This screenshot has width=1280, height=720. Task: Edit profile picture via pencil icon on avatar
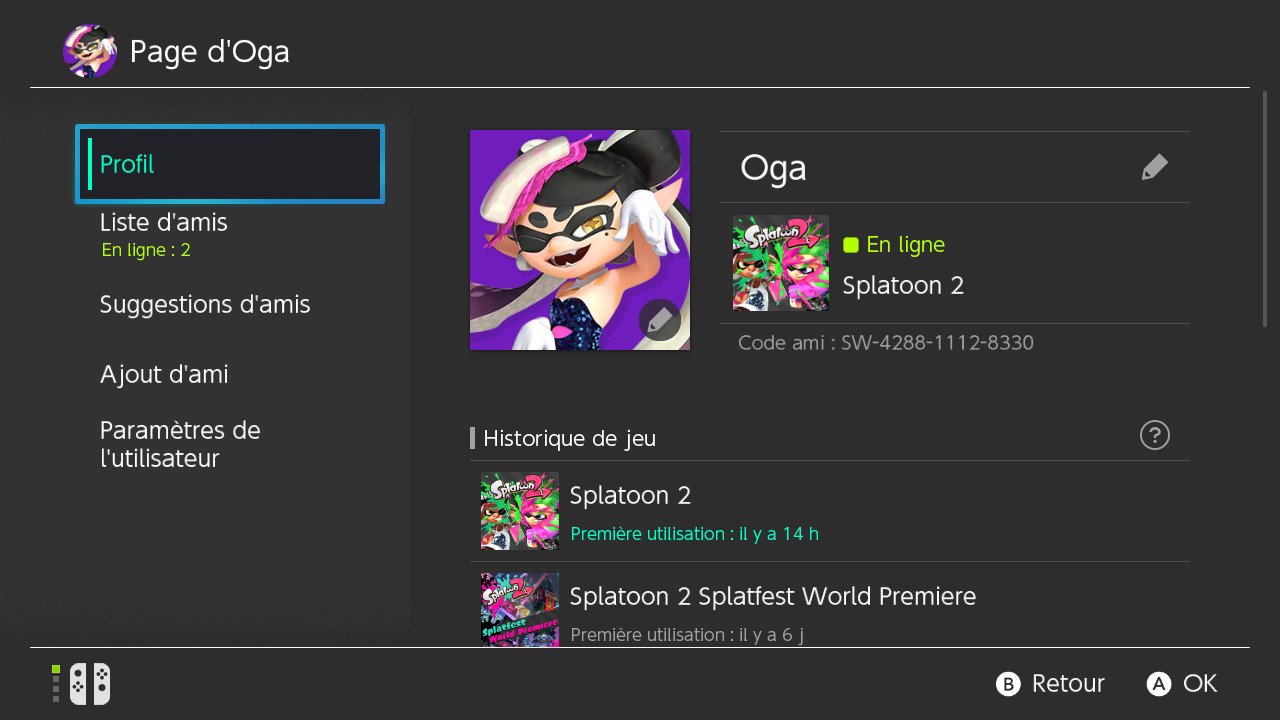pyautogui.click(x=659, y=320)
